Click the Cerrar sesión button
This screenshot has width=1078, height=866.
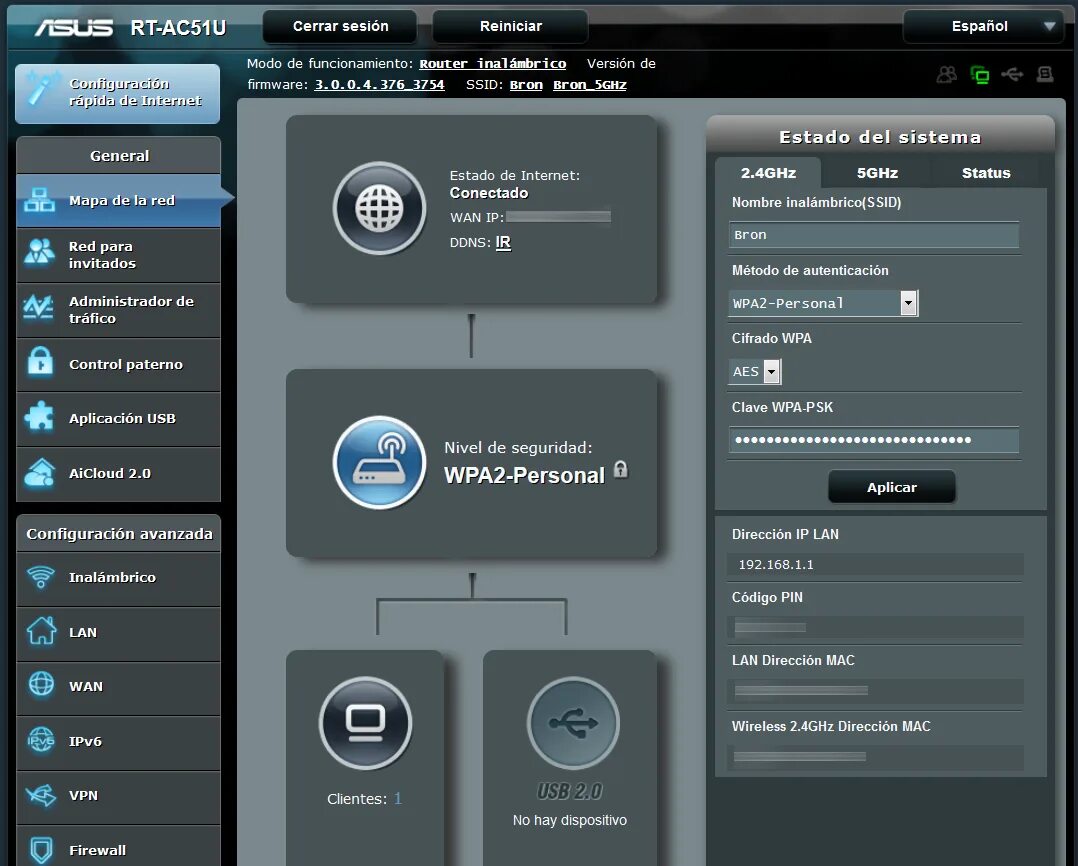point(339,26)
